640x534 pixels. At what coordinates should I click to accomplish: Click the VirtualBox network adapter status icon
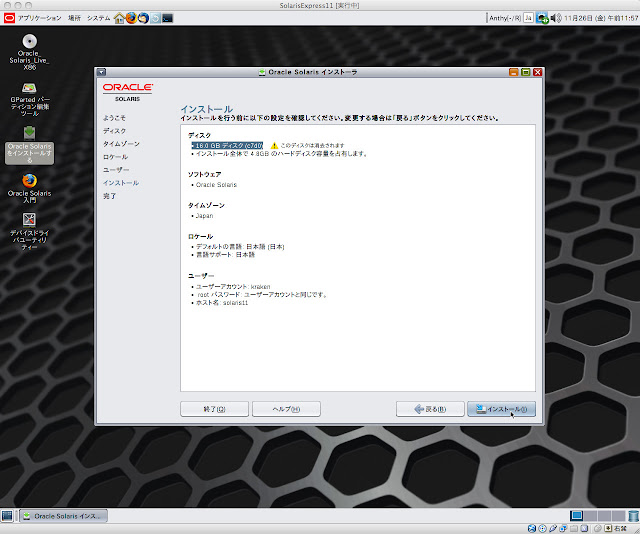click(563, 528)
